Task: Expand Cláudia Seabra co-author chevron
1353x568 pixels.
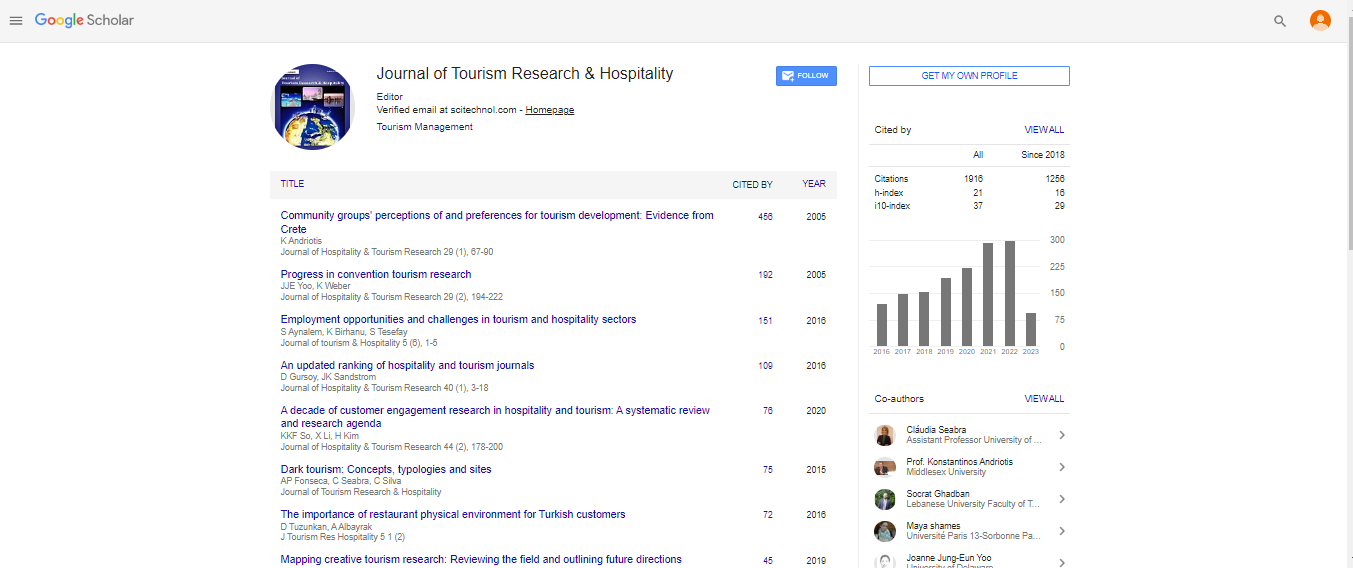Action: coord(1061,435)
